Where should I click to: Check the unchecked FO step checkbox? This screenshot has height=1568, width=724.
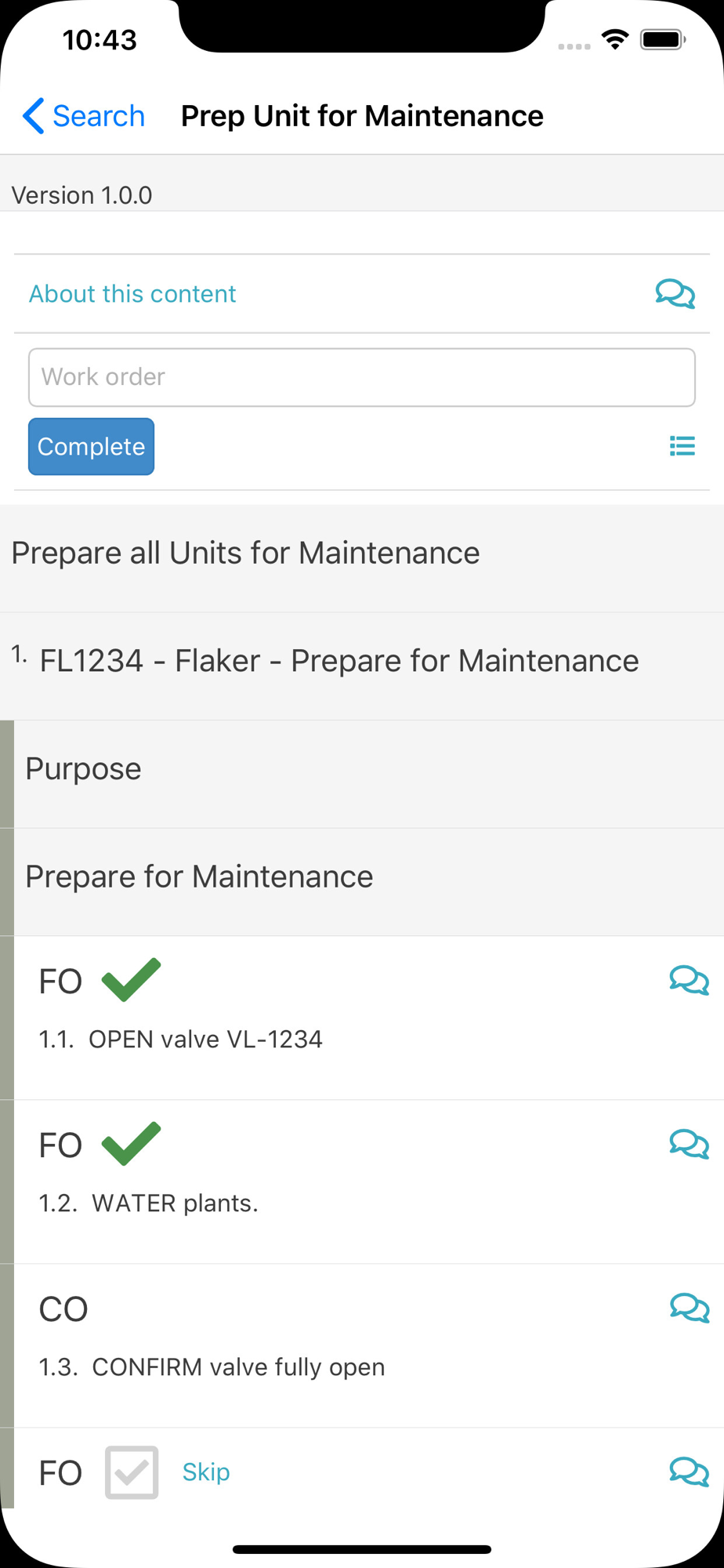(132, 1472)
